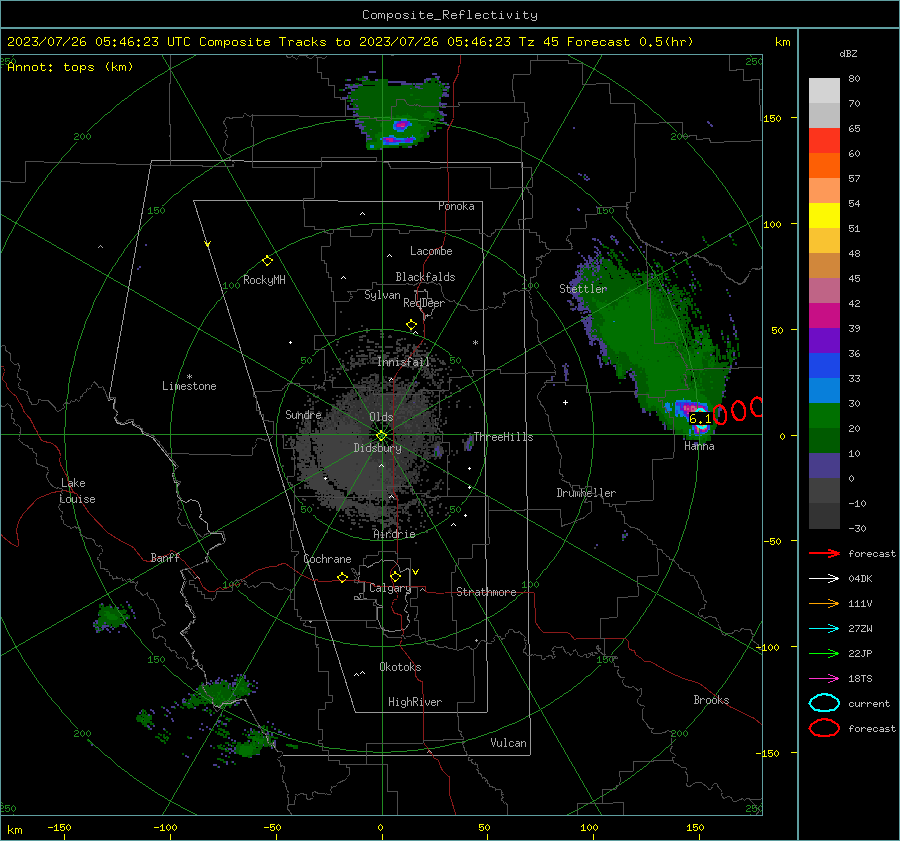This screenshot has width=900, height=841.
Task: Click the Ponoka city label
Action: click(x=456, y=206)
